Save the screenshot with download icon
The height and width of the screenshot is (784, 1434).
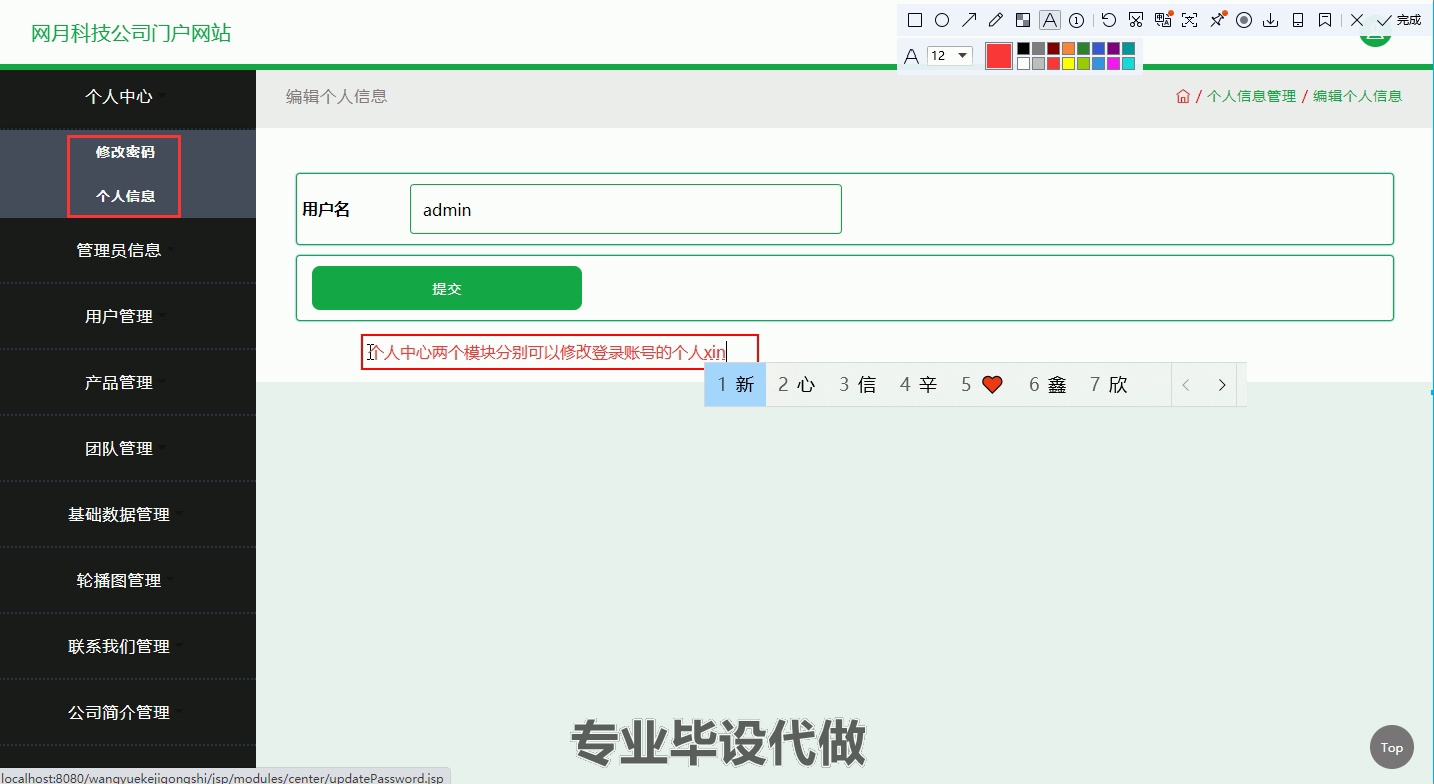pos(1270,19)
